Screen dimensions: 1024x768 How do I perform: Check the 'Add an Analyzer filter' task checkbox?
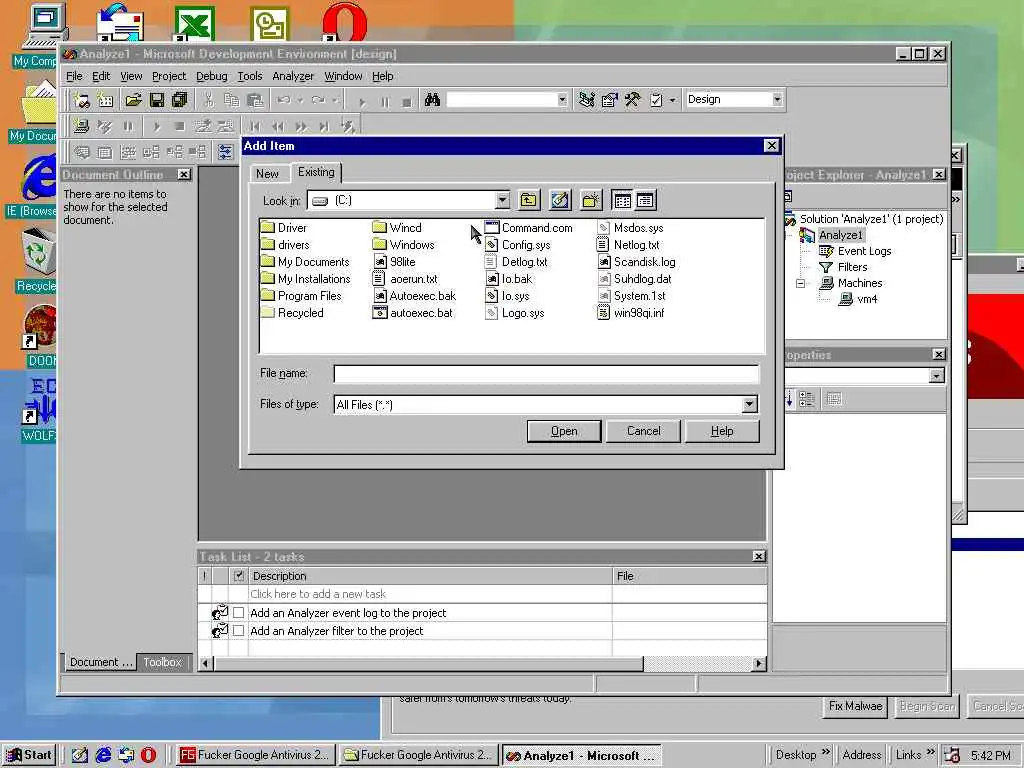coord(238,631)
